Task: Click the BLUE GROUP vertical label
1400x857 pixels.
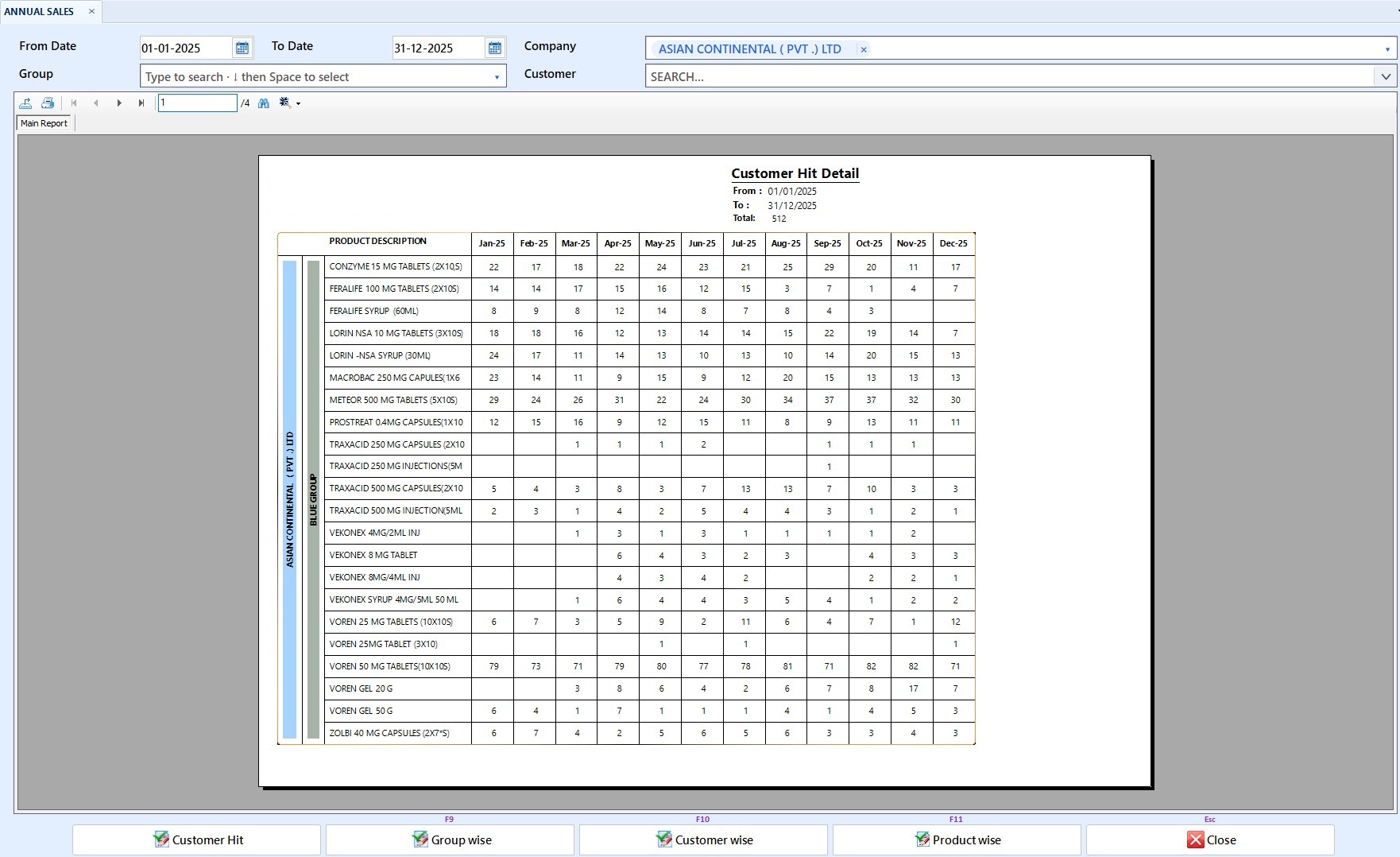Action: point(313,499)
